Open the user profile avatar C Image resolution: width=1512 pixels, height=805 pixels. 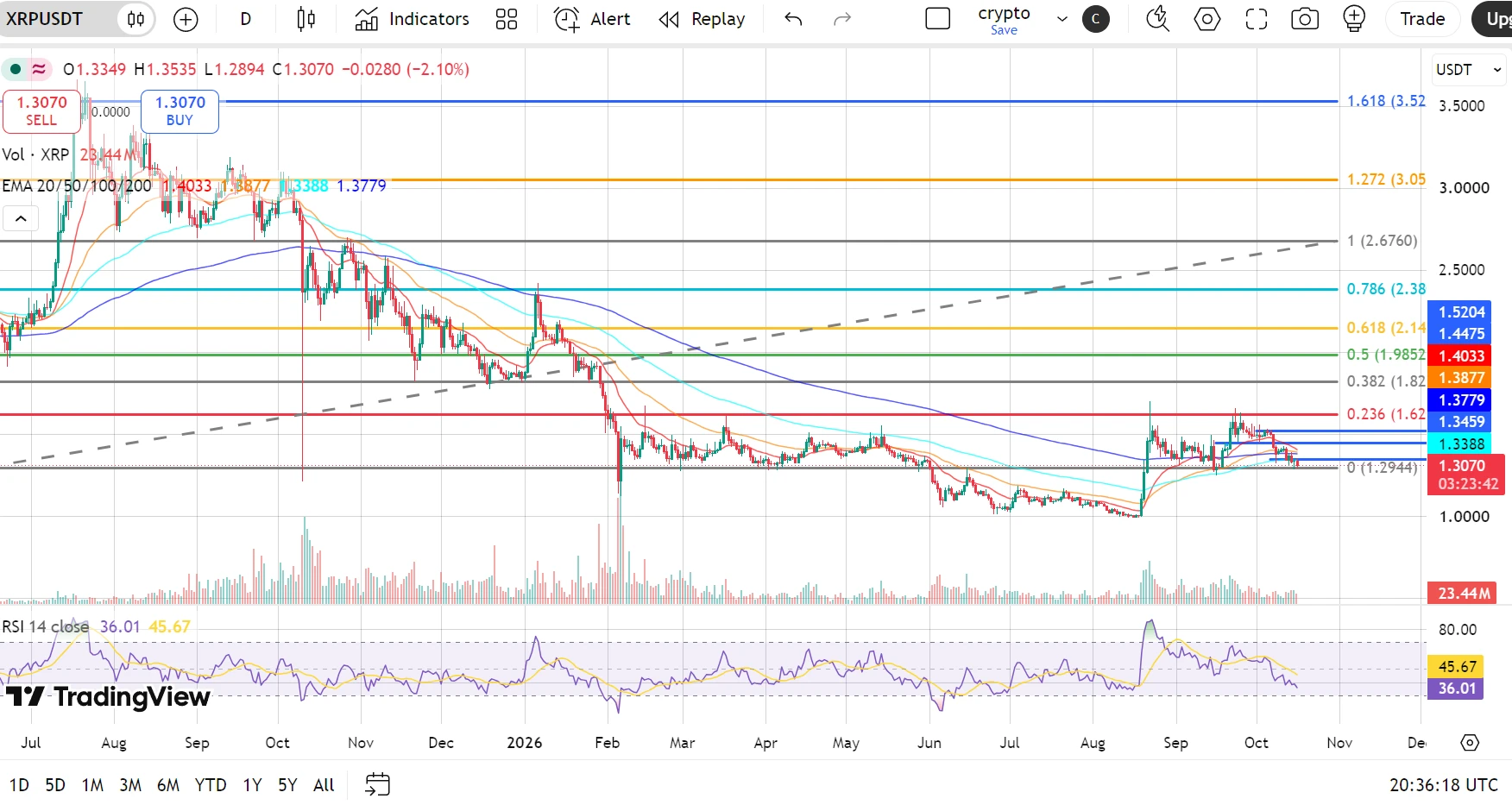[1096, 19]
